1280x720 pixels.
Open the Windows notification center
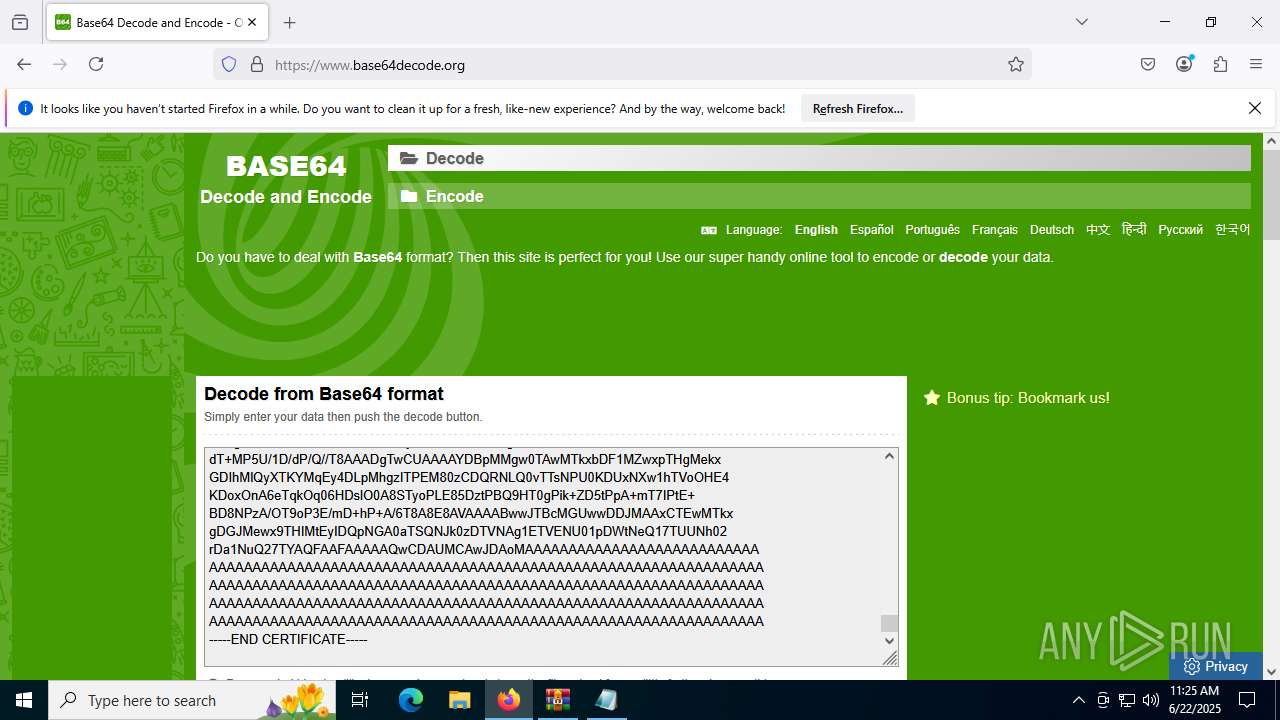[1247, 700]
